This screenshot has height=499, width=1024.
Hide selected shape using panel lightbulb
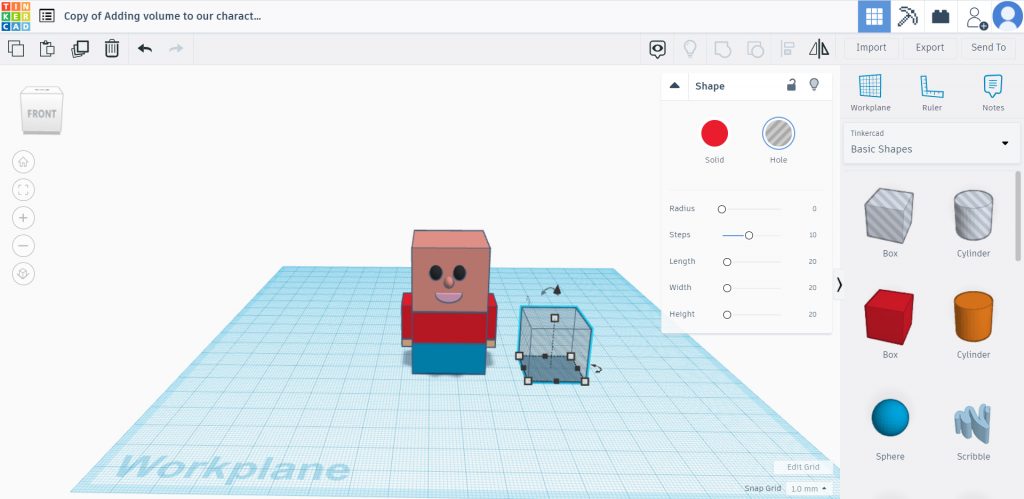[814, 85]
